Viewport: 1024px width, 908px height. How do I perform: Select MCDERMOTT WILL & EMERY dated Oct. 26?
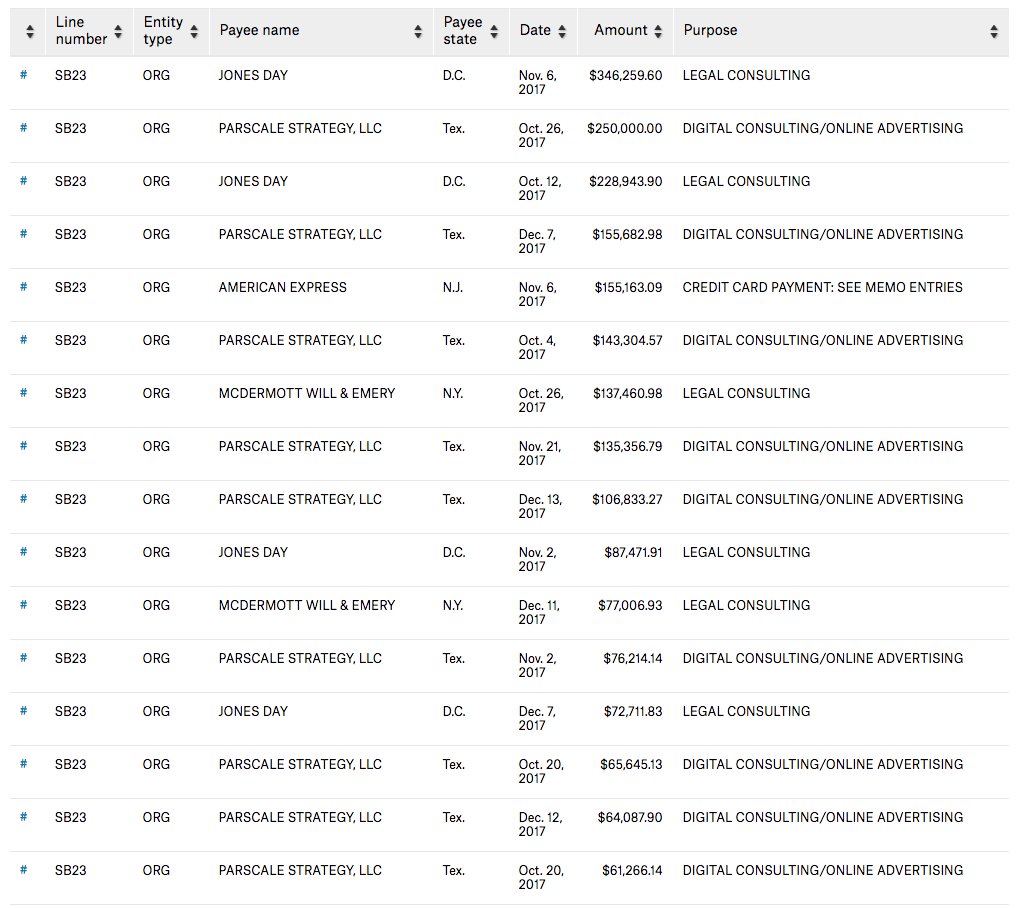click(307, 393)
